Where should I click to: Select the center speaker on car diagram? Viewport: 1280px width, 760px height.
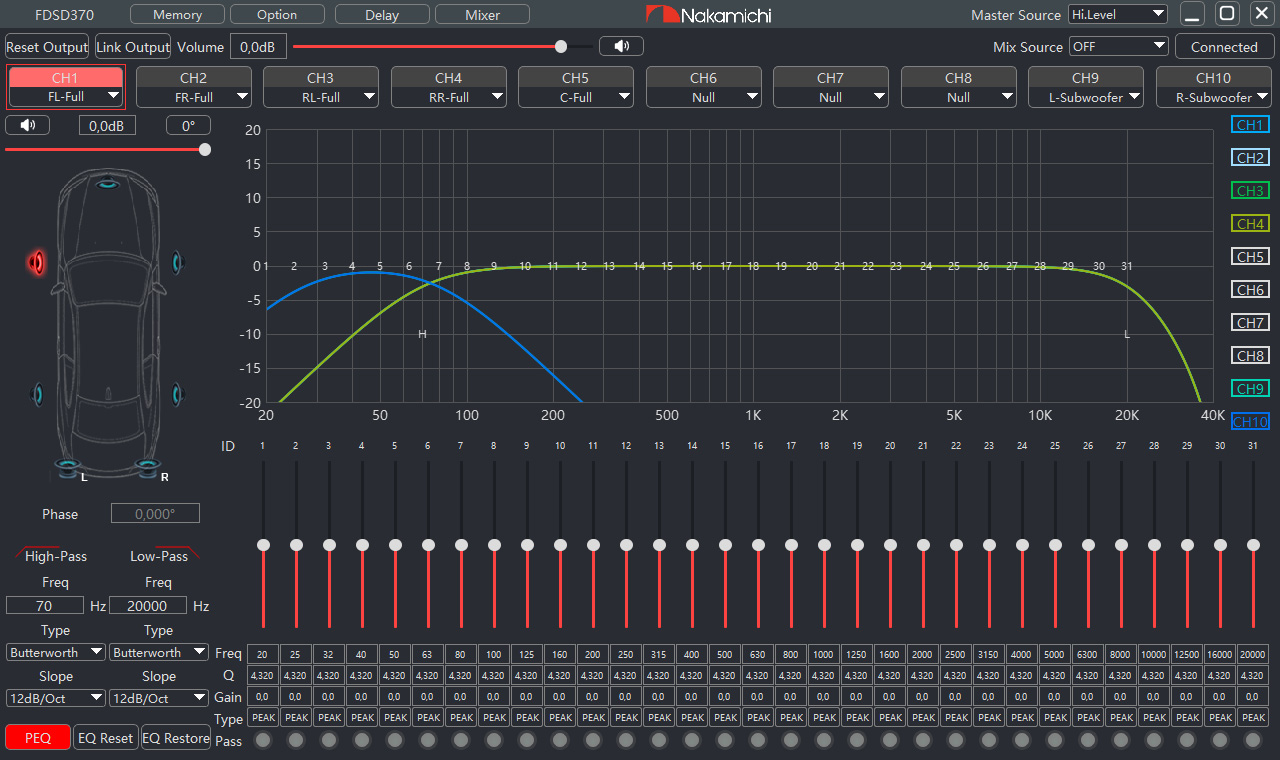pos(107,183)
